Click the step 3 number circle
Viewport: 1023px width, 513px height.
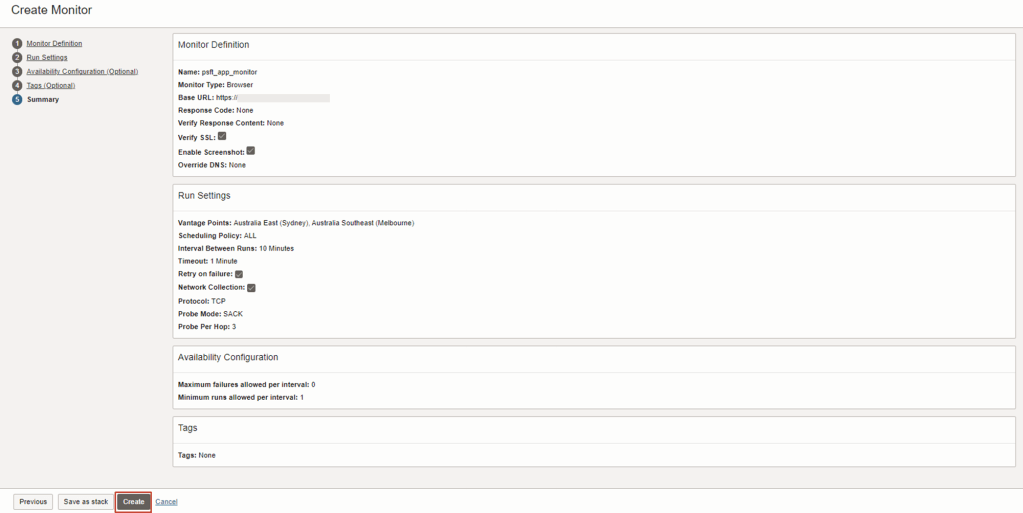(x=17, y=72)
